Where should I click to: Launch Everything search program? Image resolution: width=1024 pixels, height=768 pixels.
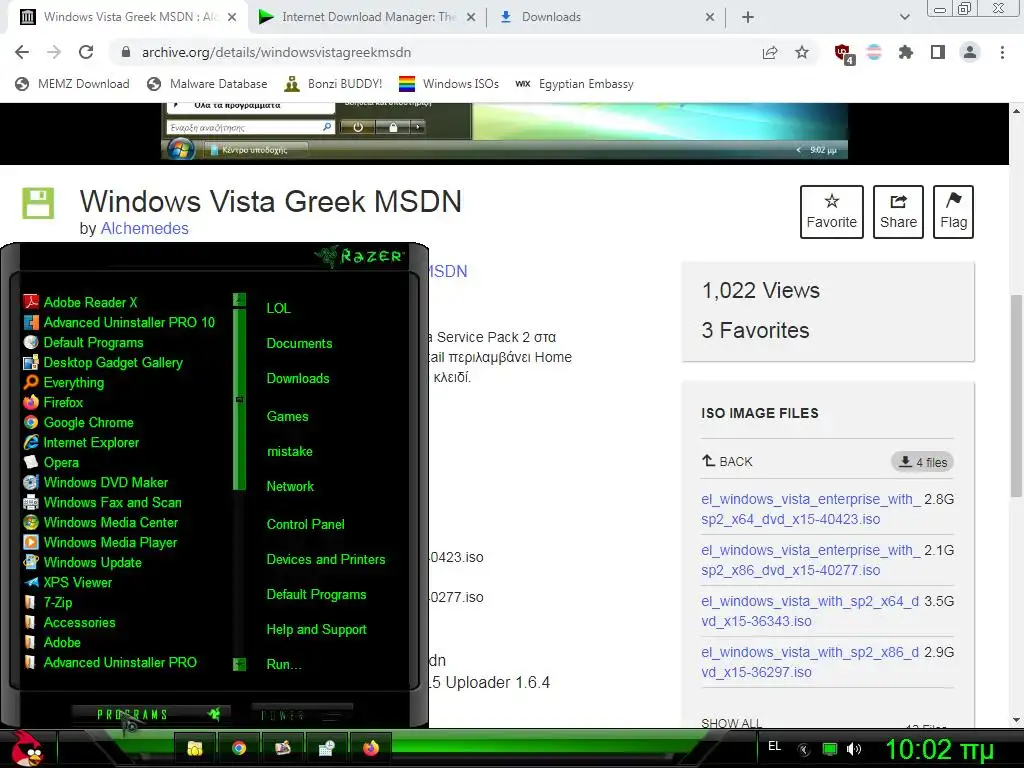63,383
